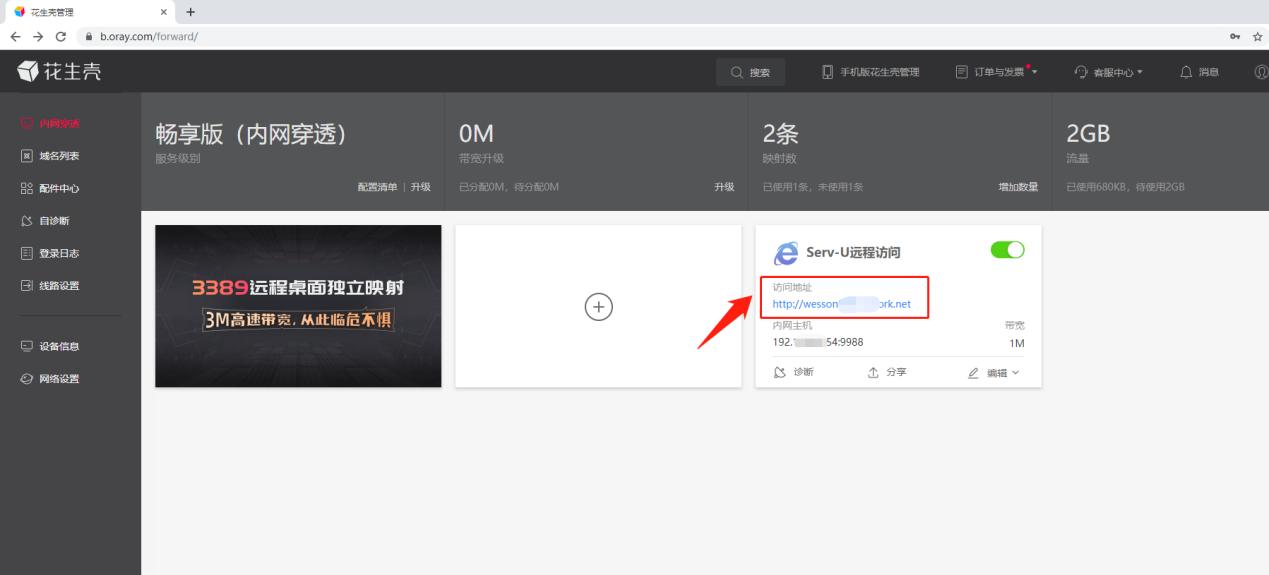Expand the 编辑 dropdown on Serv-U card
Image resolution: width=1269 pixels, height=575 pixels.
coord(993,372)
